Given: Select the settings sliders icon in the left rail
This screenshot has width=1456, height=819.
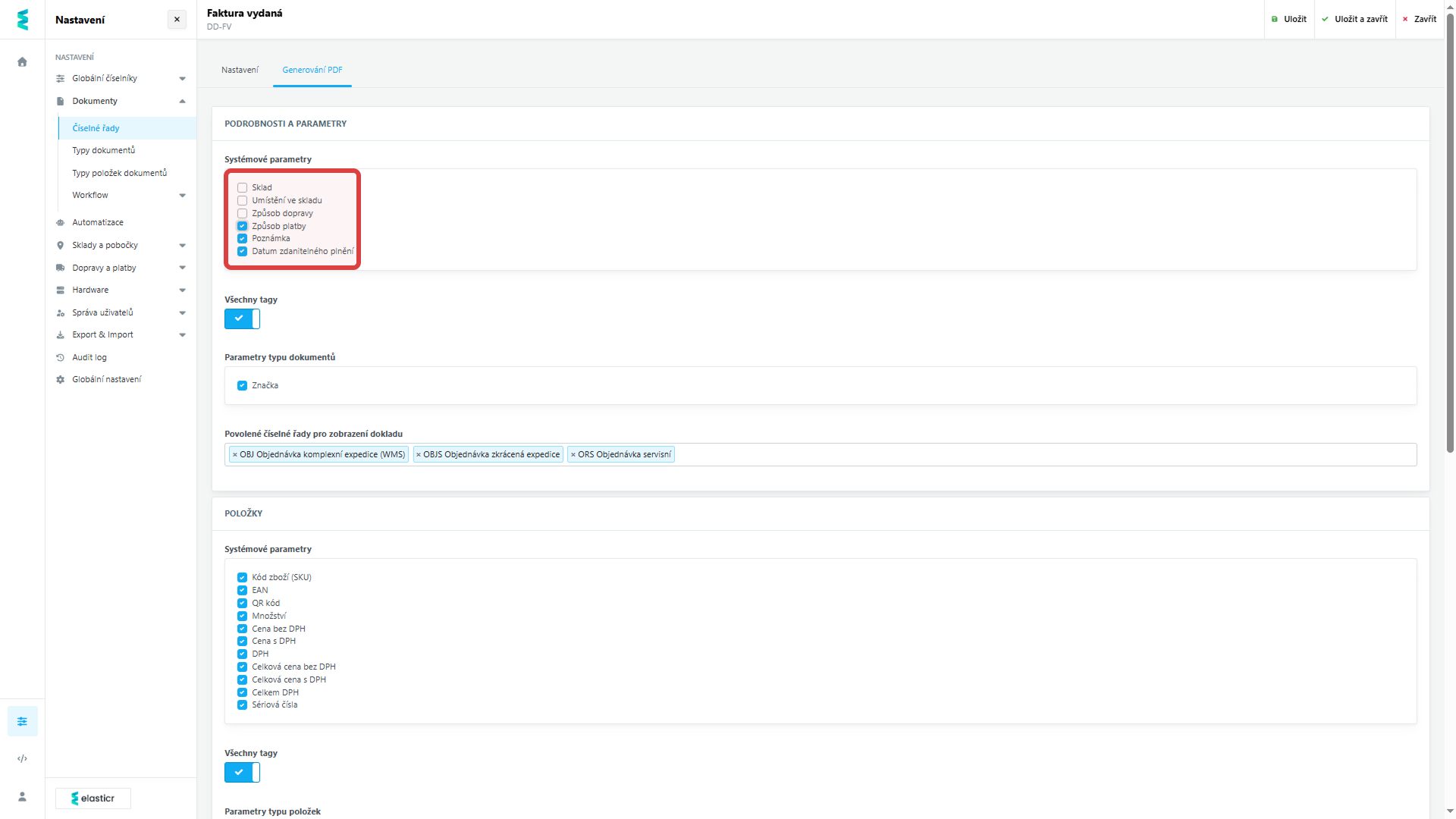Looking at the screenshot, I should [x=22, y=721].
